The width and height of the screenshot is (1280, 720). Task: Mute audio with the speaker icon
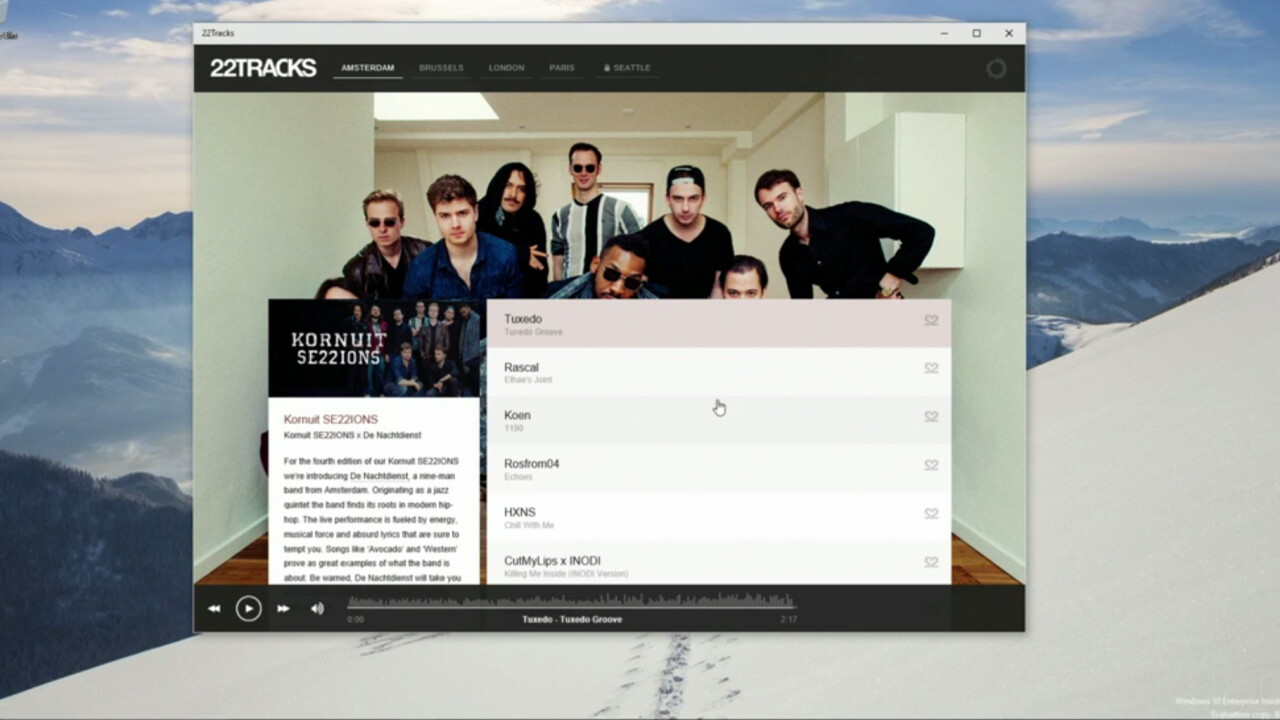[317, 608]
